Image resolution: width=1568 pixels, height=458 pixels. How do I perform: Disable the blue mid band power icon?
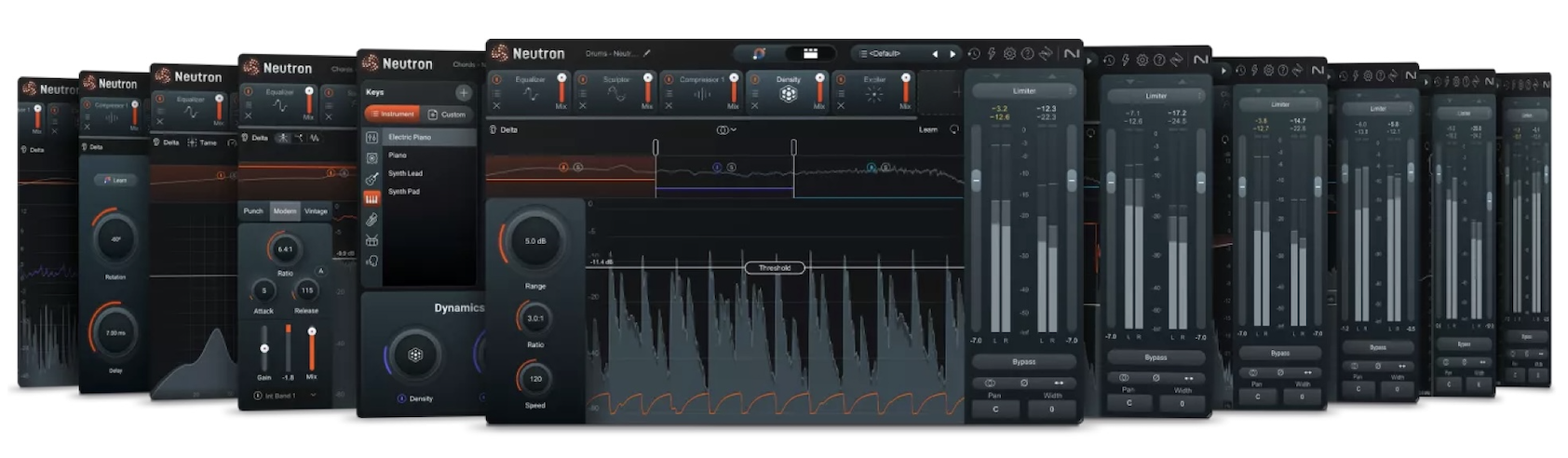click(x=717, y=168)
